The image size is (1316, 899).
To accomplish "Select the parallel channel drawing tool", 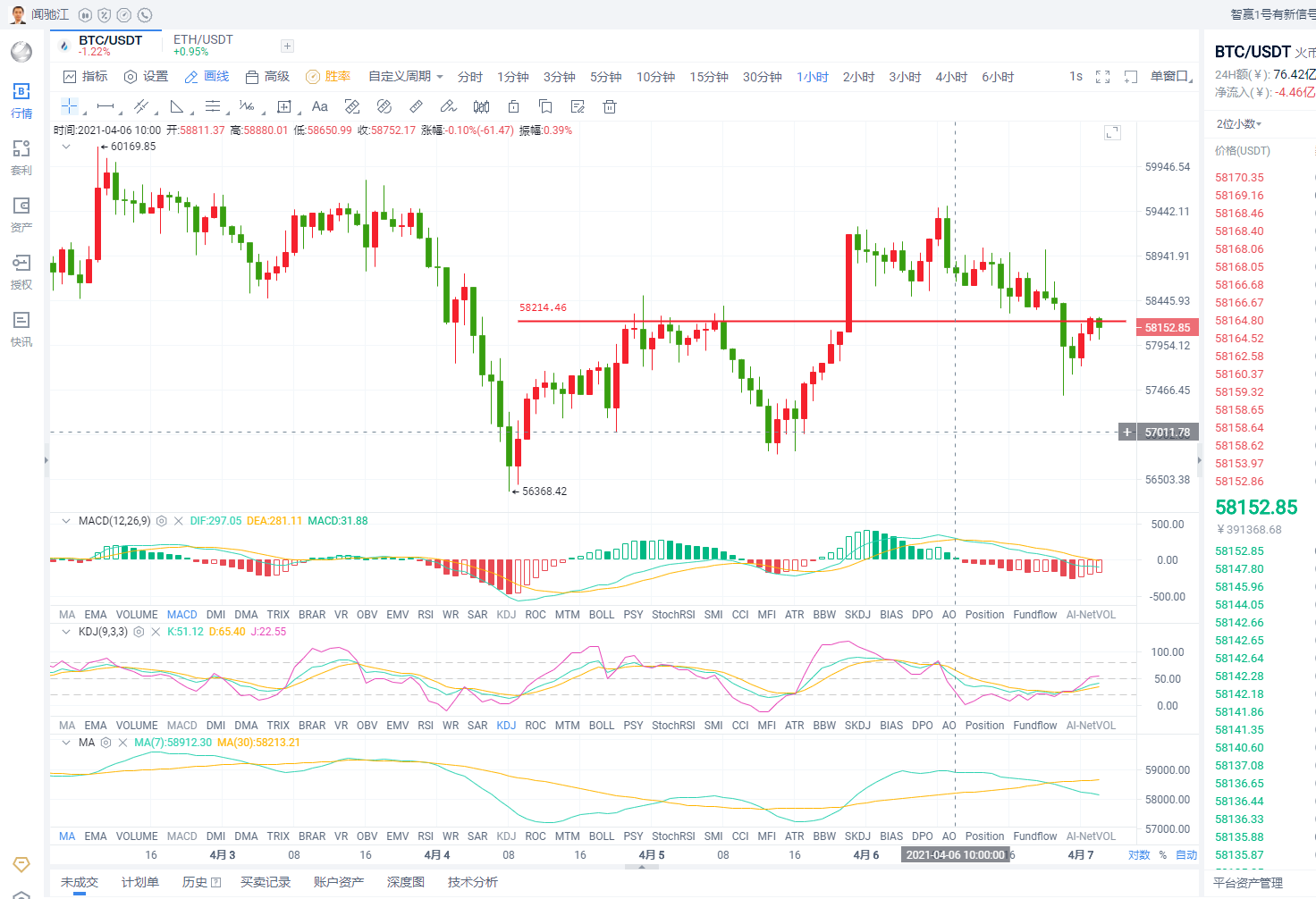I will tap(141, 106).
